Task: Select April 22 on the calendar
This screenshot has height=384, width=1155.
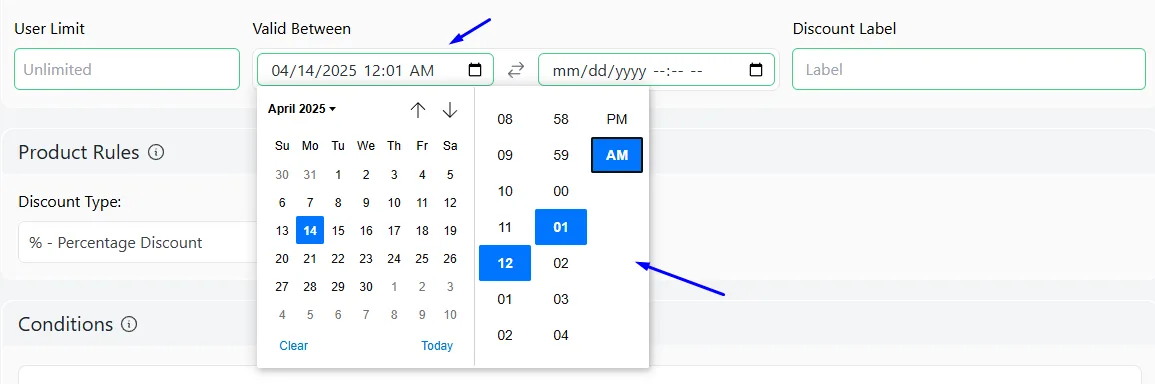Action: (x=338, y=259)
